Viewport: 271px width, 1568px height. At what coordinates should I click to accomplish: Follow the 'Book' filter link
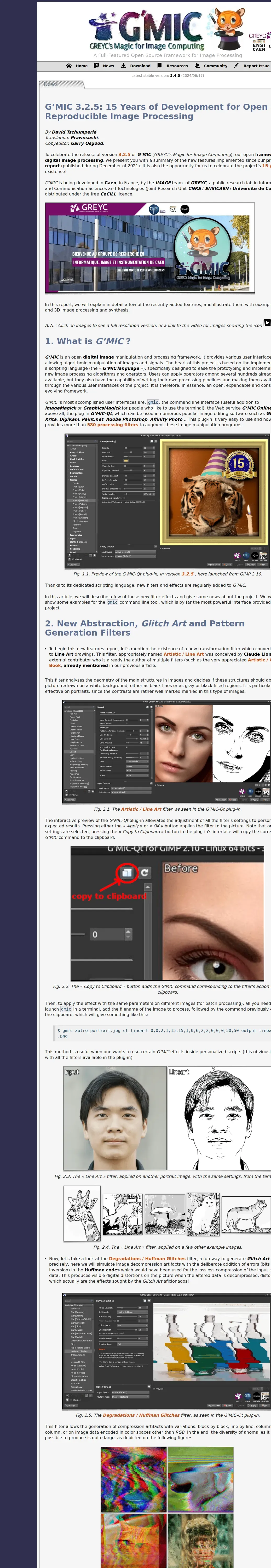55,665
